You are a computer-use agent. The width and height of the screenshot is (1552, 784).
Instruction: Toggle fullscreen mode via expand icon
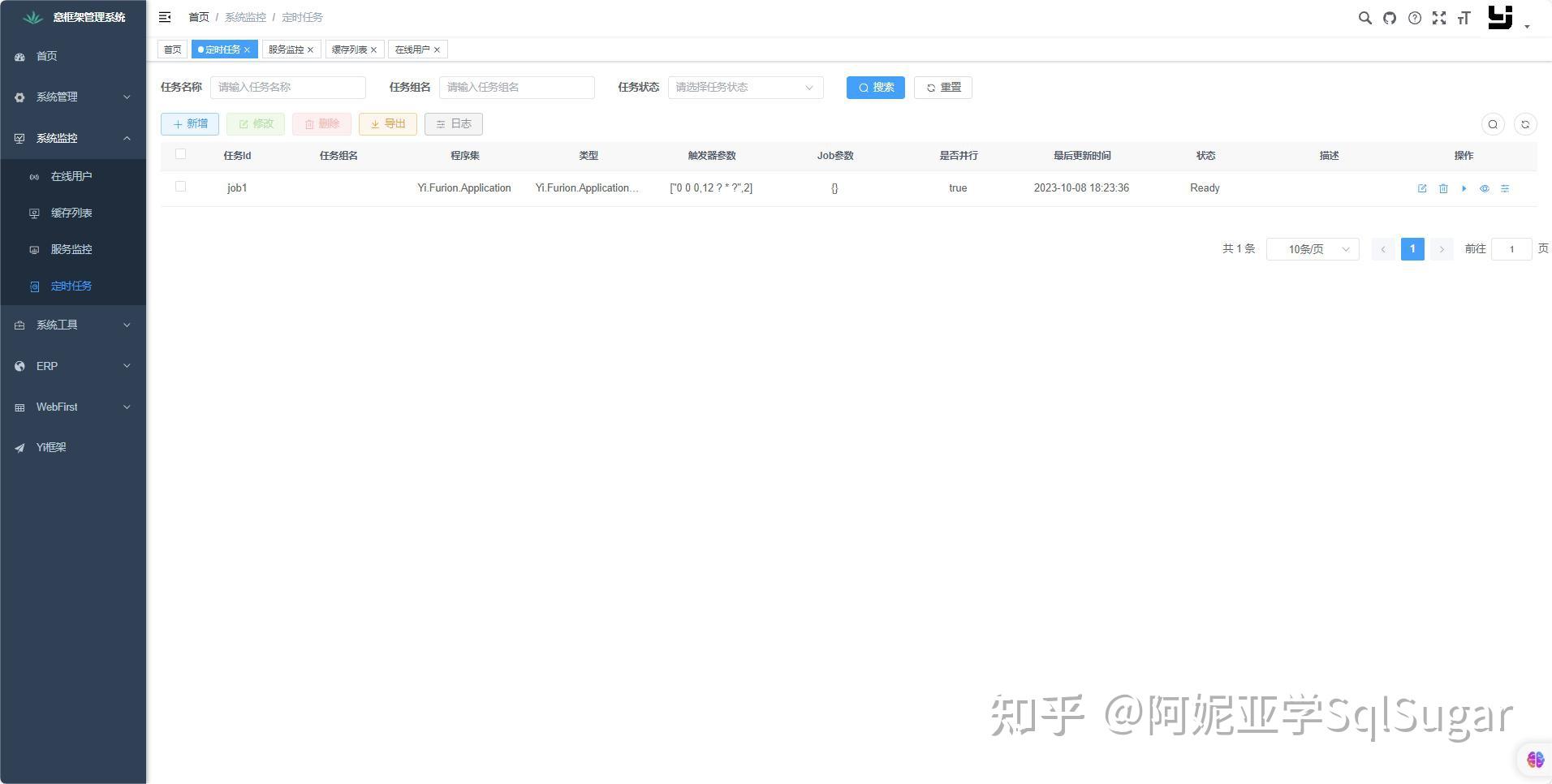[1440, 17]
